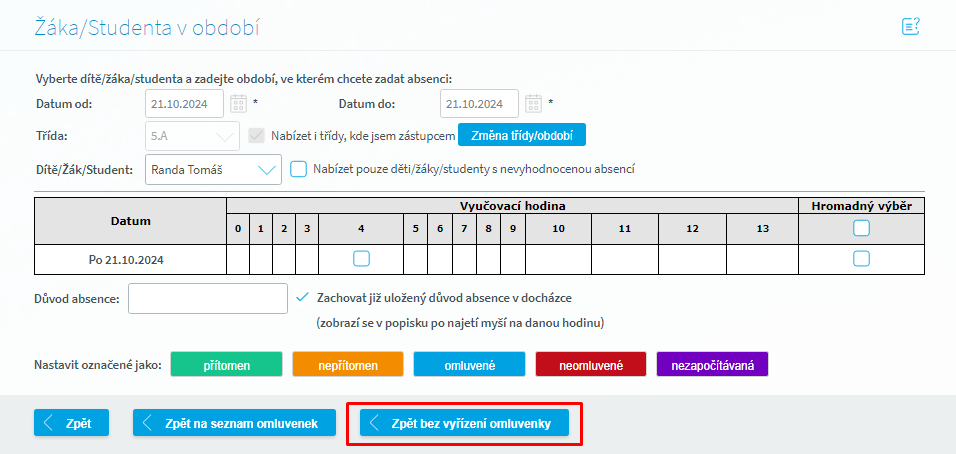Go back via Zpět na seznam omluvenek
Screen dimensions: 956x454
[x=234, y=423]
